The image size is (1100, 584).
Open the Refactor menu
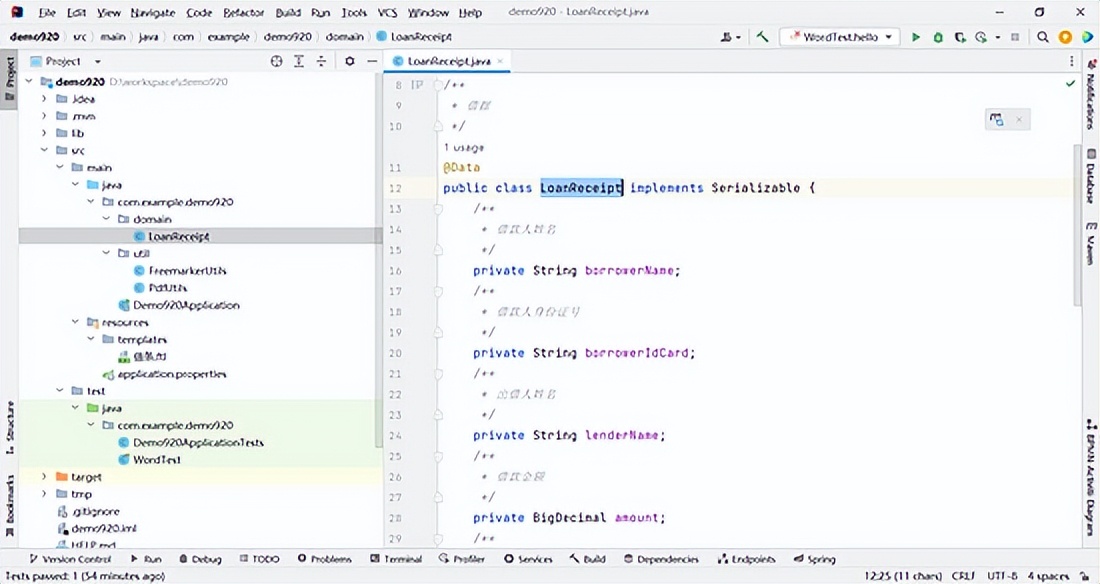(247, 12)
